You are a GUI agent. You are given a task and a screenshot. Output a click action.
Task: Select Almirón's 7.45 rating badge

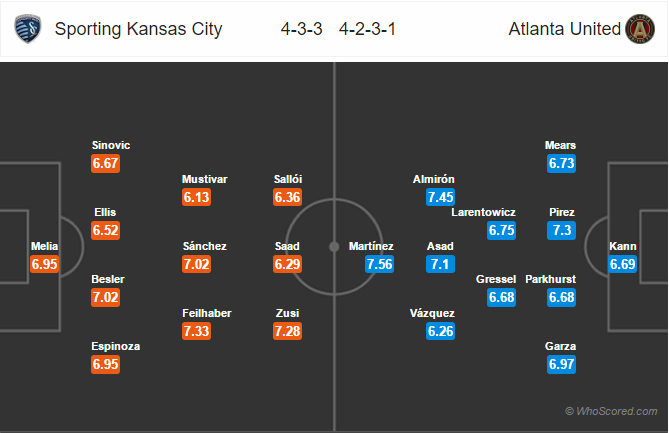pos(440,197)
